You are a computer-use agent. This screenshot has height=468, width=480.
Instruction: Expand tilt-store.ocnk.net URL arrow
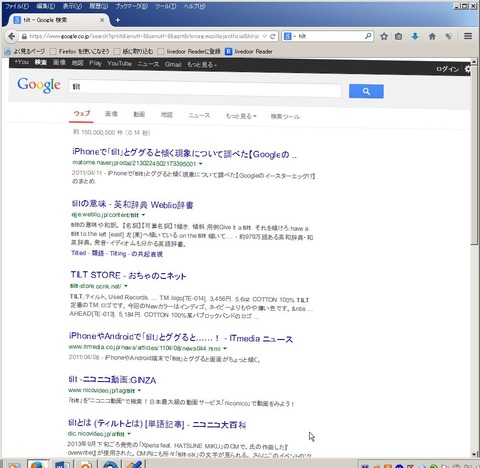click(126, 286)
